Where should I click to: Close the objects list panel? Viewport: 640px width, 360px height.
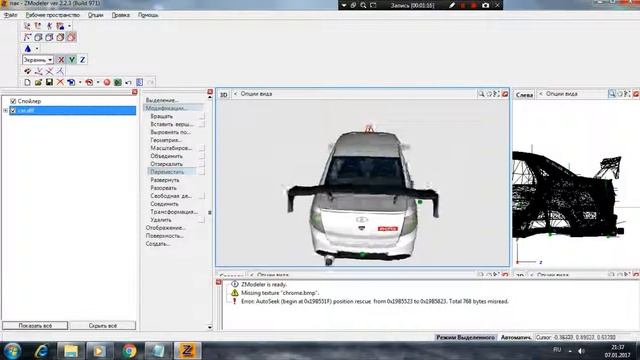point(135,92)
